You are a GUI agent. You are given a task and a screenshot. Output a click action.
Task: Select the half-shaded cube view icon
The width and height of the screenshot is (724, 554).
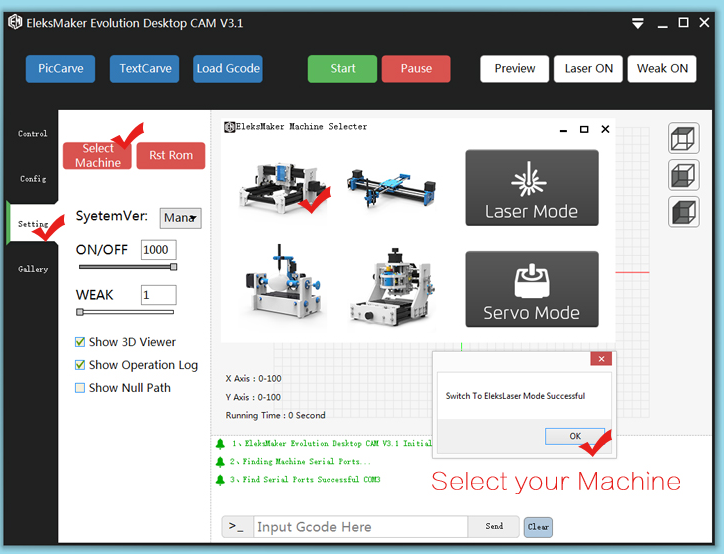coord(683,175)
